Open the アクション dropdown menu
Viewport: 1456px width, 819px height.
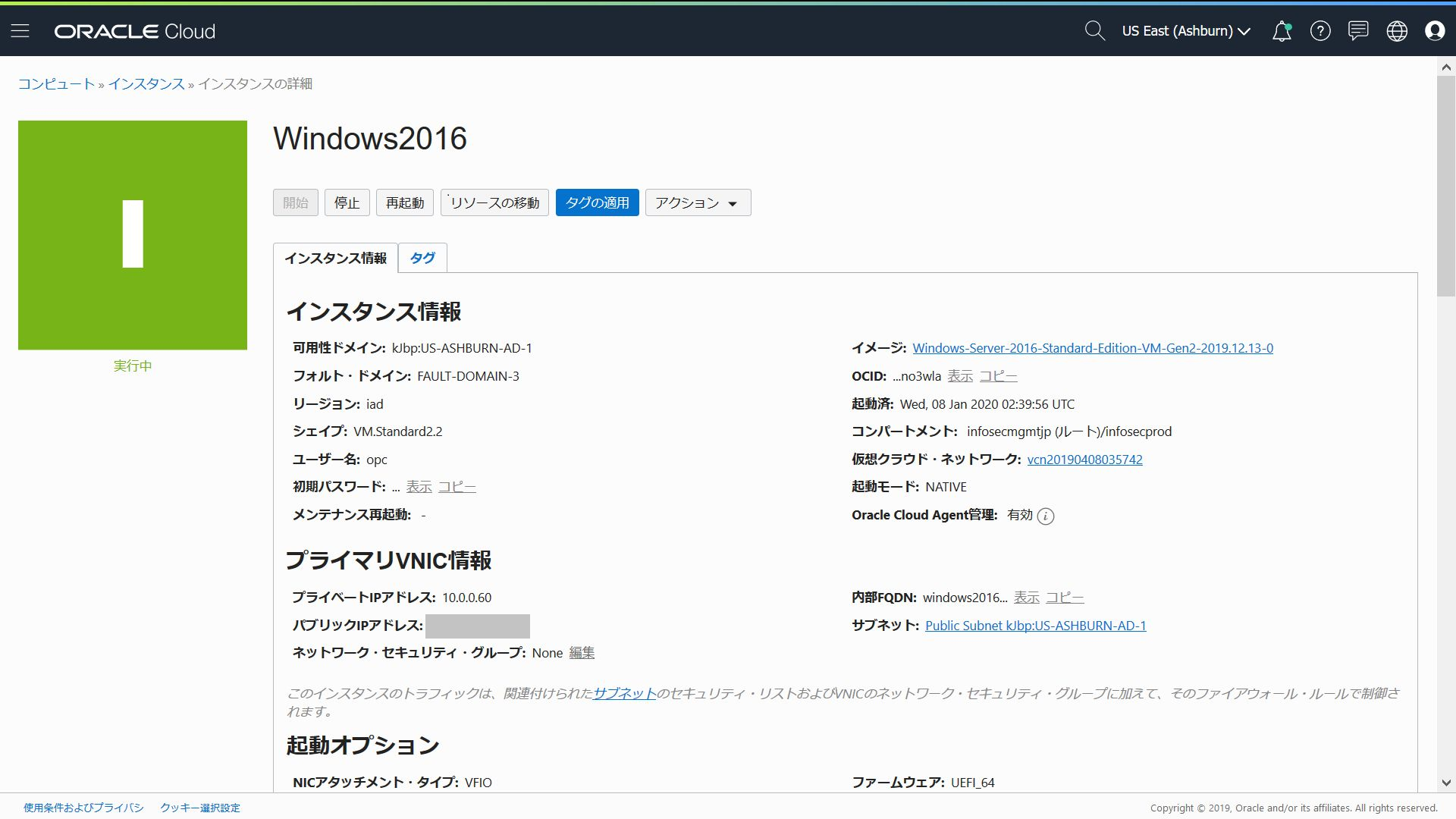[x=698, y=202]
